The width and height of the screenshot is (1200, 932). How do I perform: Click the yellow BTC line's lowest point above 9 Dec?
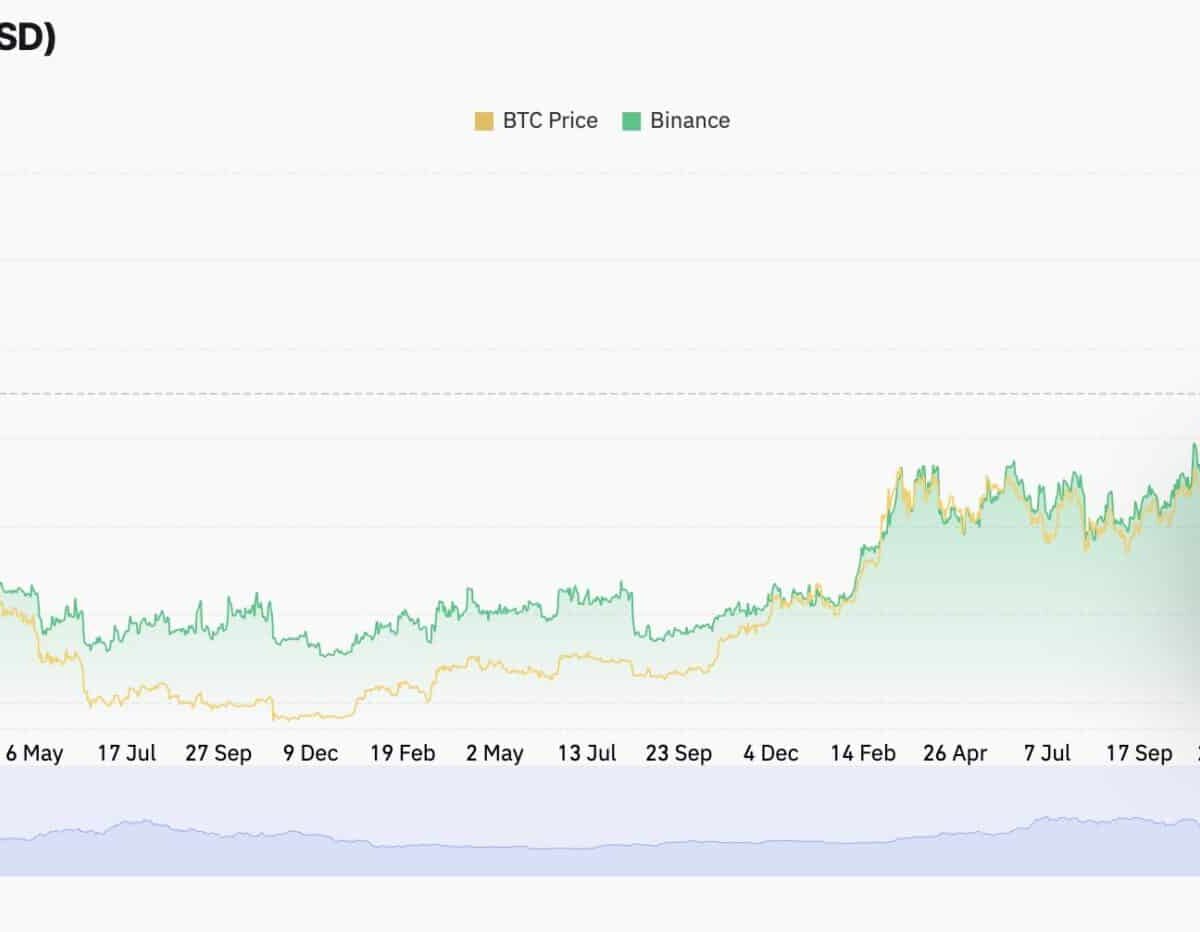276,718
